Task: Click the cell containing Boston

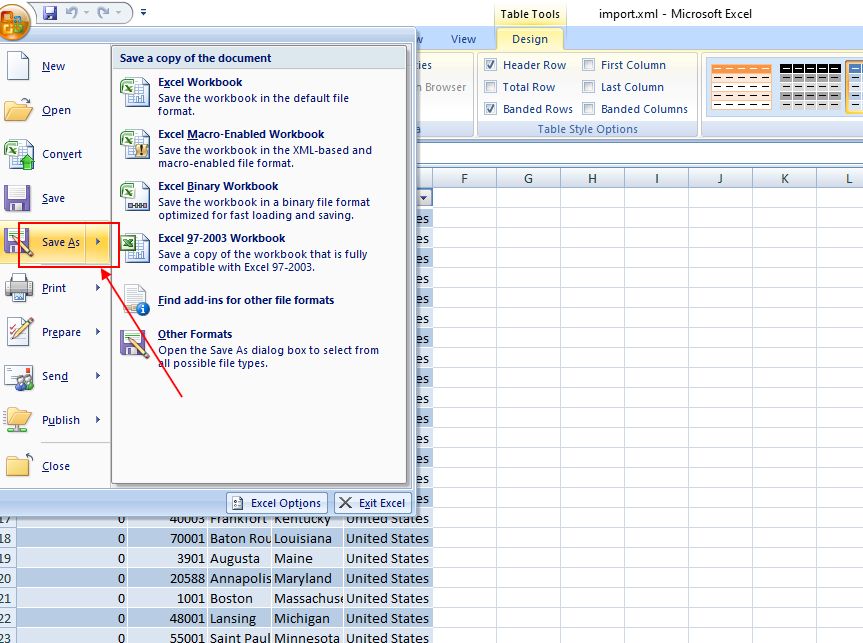Action: coord(240,598)
